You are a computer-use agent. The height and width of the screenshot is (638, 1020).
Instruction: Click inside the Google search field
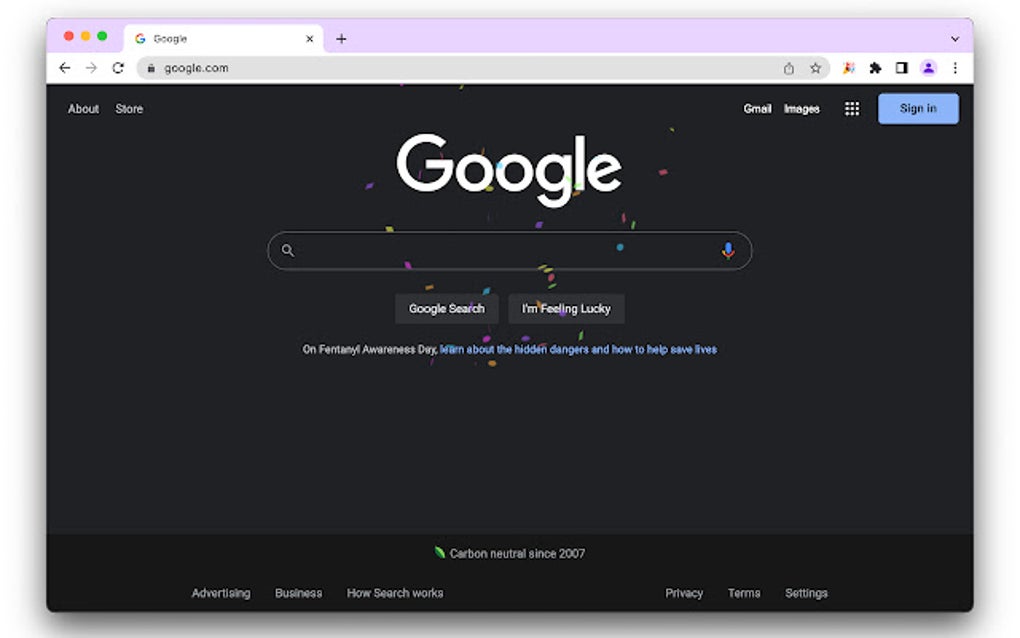point(500,250)
